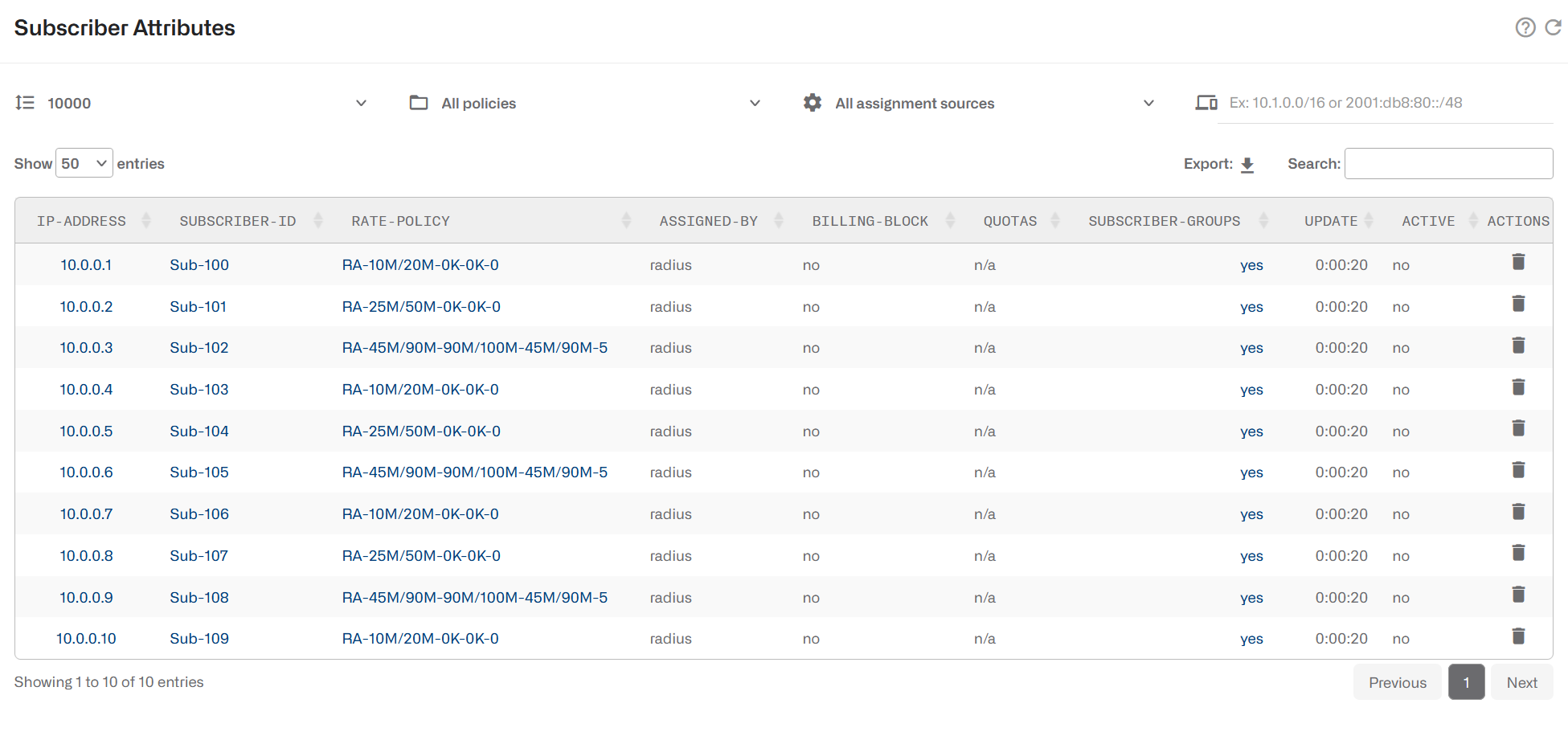Click the gear icon next to All assignment sources

pos(812,102)
